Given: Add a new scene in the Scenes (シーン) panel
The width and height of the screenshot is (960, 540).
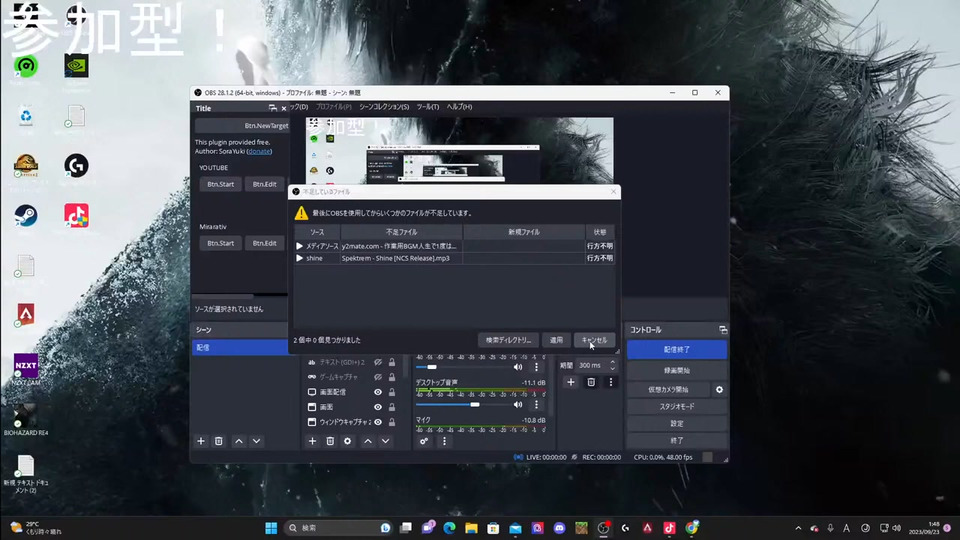Looking at the screenshot, I should coord(201,441).
